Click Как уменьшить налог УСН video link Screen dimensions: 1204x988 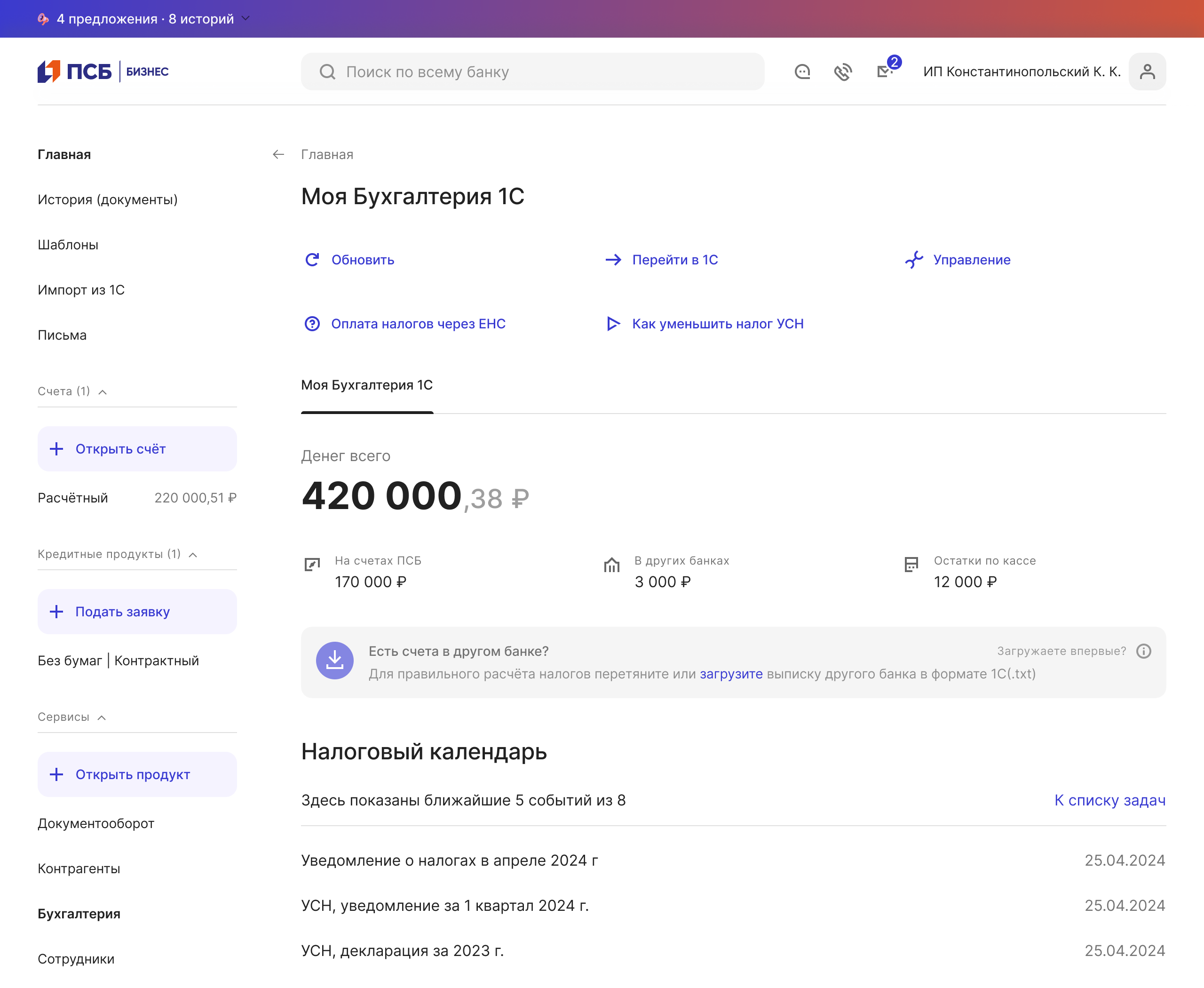tap(718, 324)
